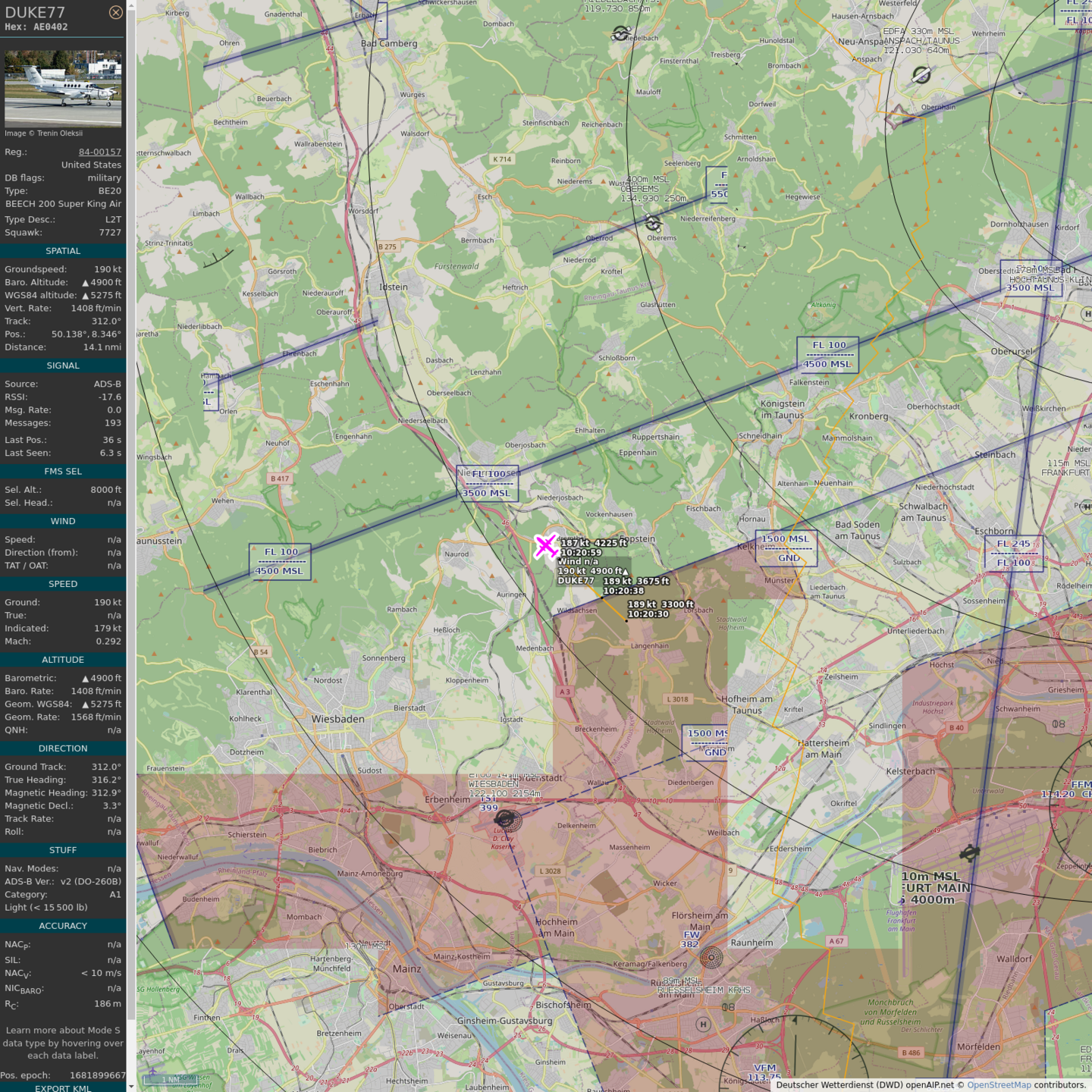1092x1092 pixels.
Task: Click the Oberems glider airfield icon
Action: coord(653,223)
